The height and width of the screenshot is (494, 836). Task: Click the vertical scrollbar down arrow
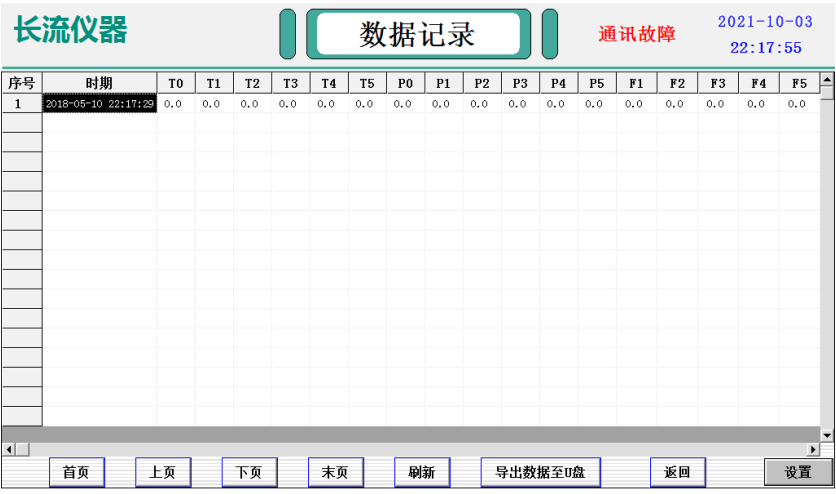tap(826, 435)
